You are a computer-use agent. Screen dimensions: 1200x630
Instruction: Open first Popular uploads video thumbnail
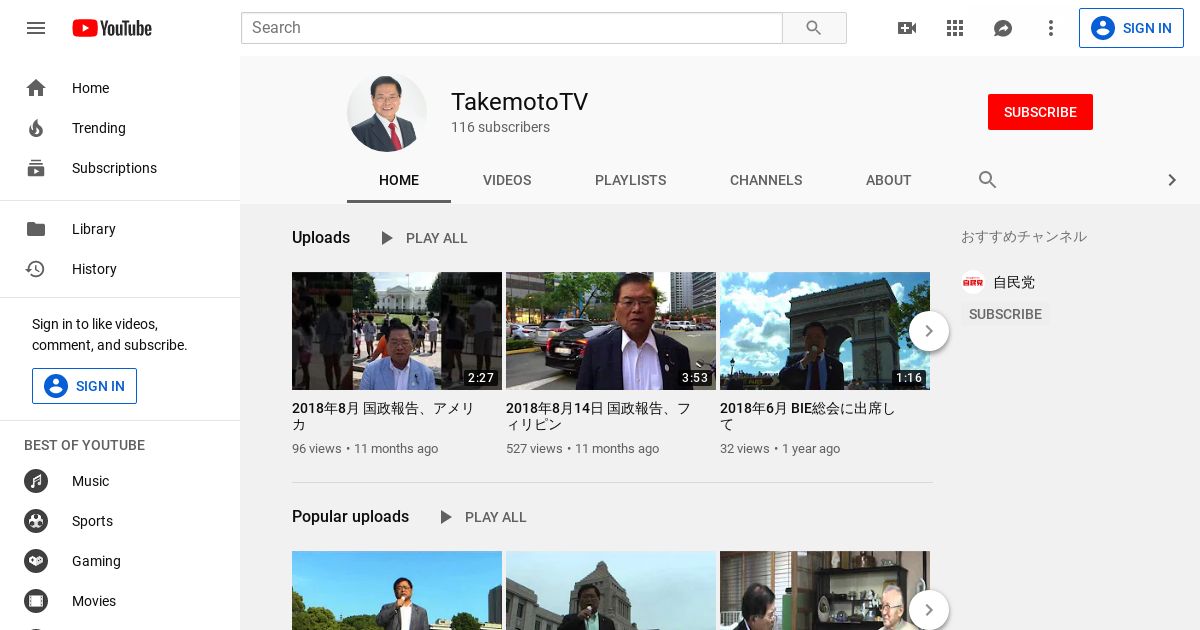(x=397, y=590)
